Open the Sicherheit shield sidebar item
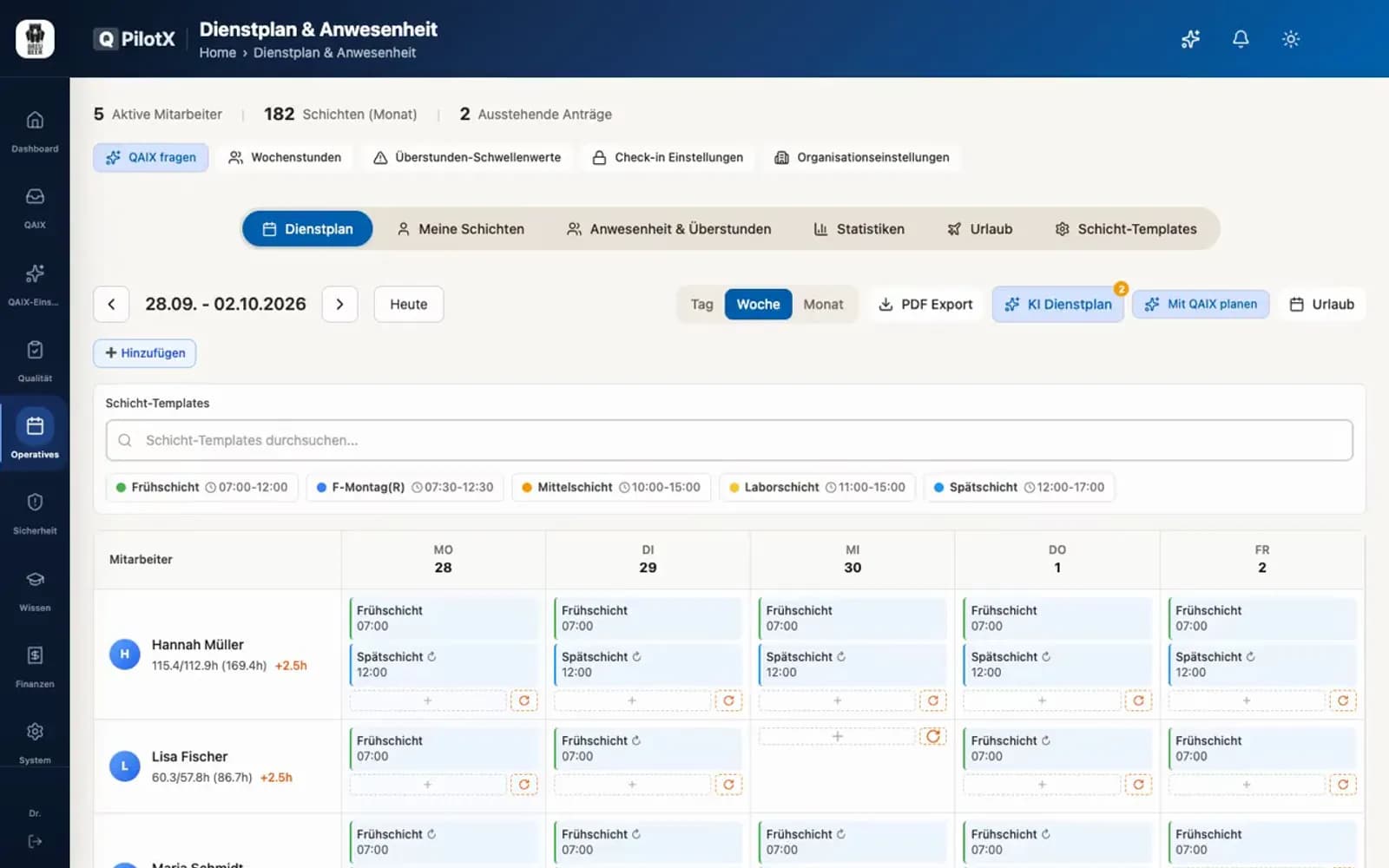The width and height of the screenshot is (1389, 868). coord(35,512)
